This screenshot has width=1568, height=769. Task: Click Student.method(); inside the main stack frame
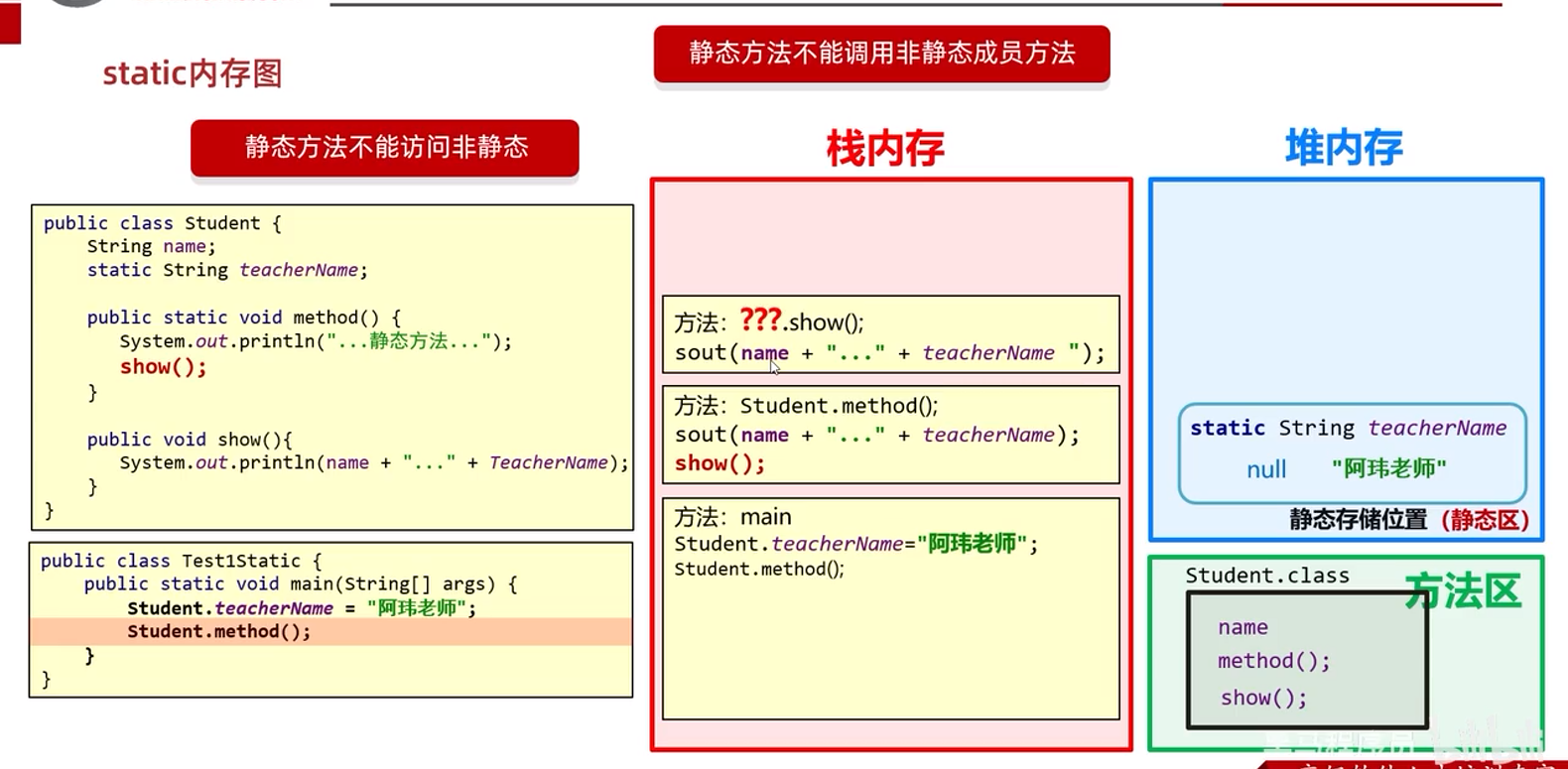point(759,570)
